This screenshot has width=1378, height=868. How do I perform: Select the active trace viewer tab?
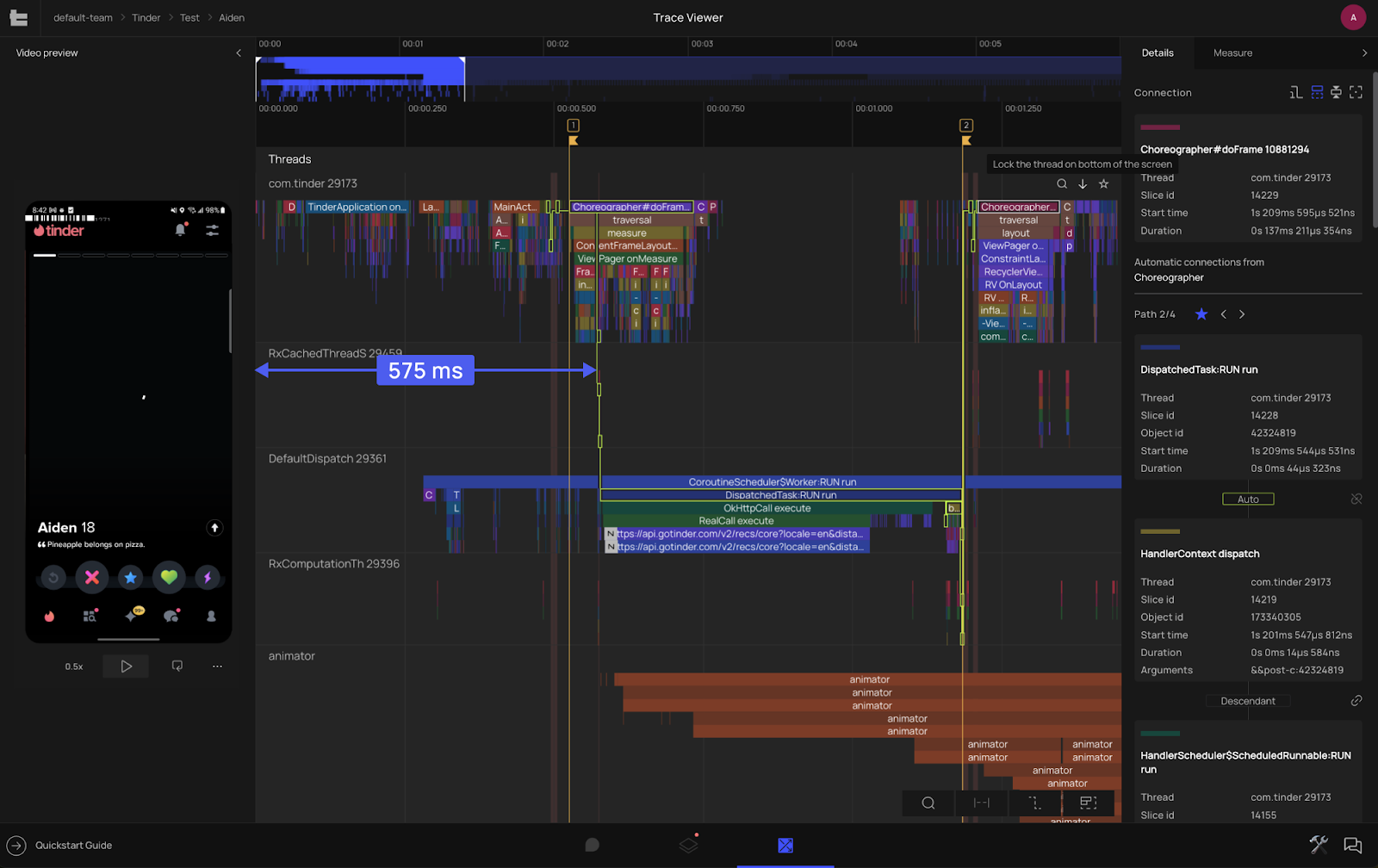tap(785, 846)
